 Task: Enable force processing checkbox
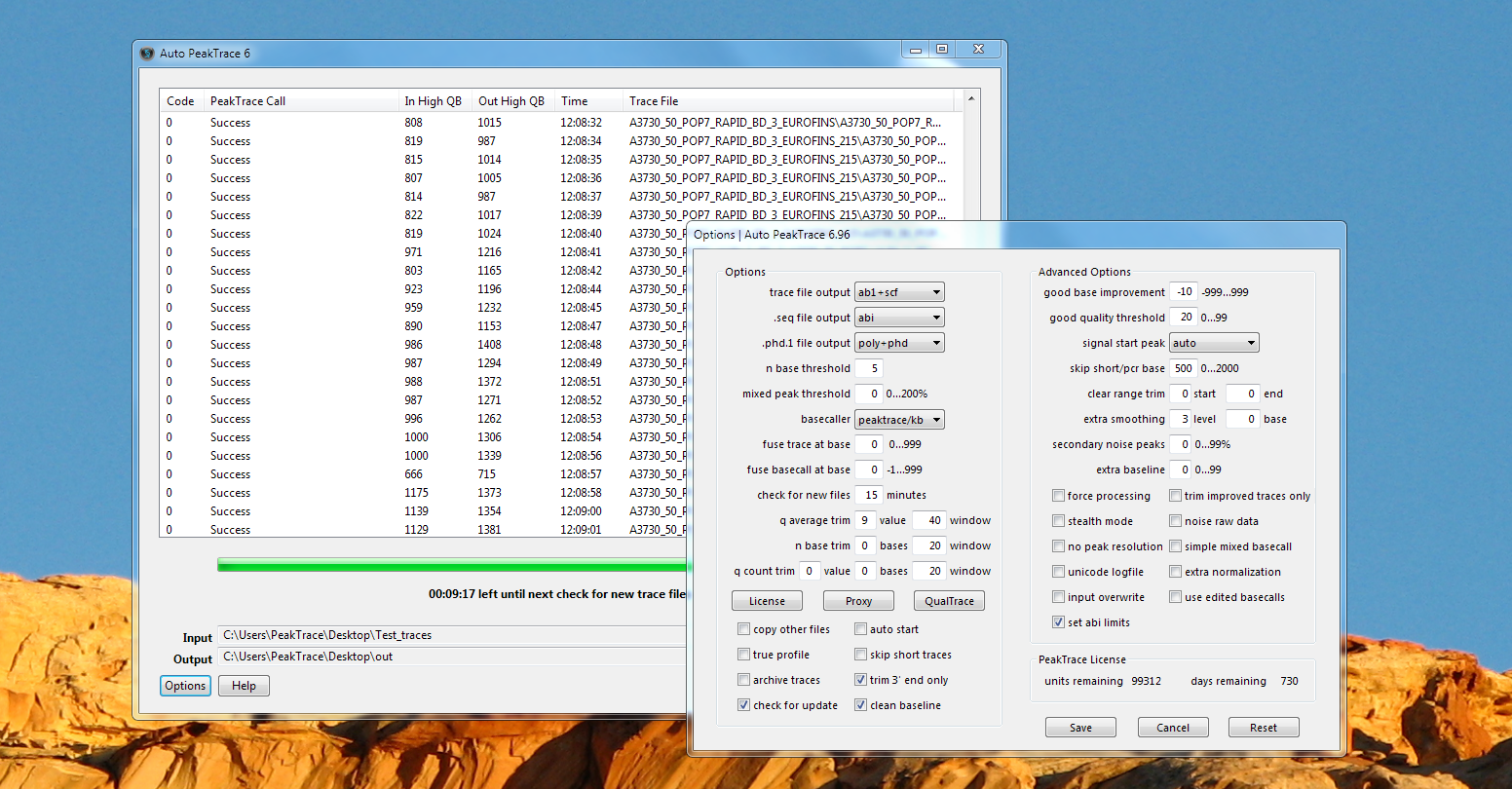(1059, 496)
